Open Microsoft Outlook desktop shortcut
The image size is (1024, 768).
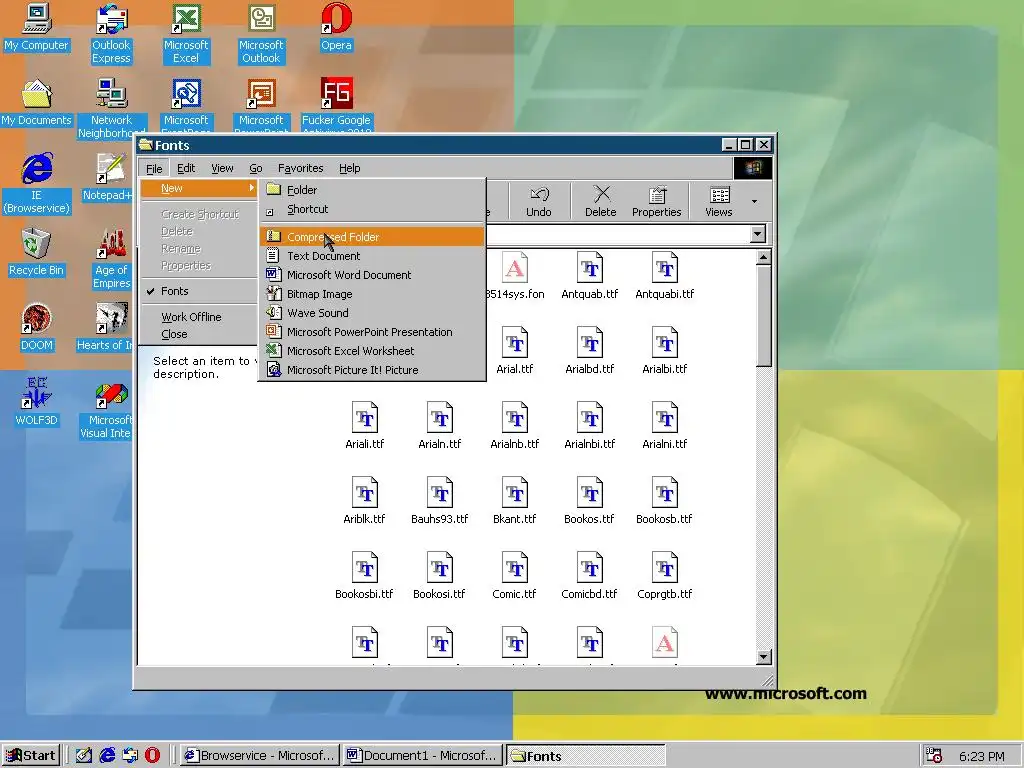[x=261, y=34]
